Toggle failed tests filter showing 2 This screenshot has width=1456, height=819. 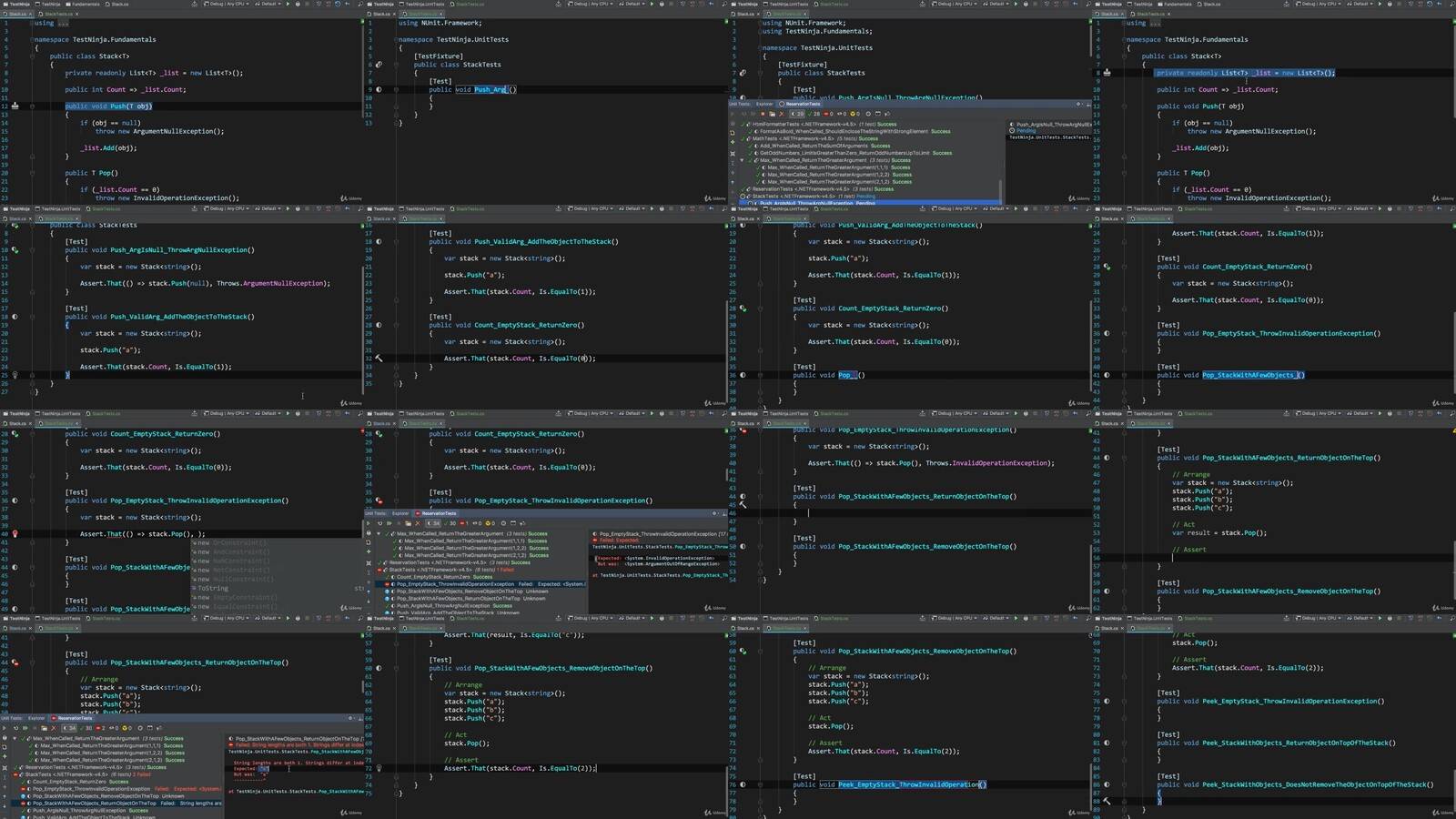100,728
